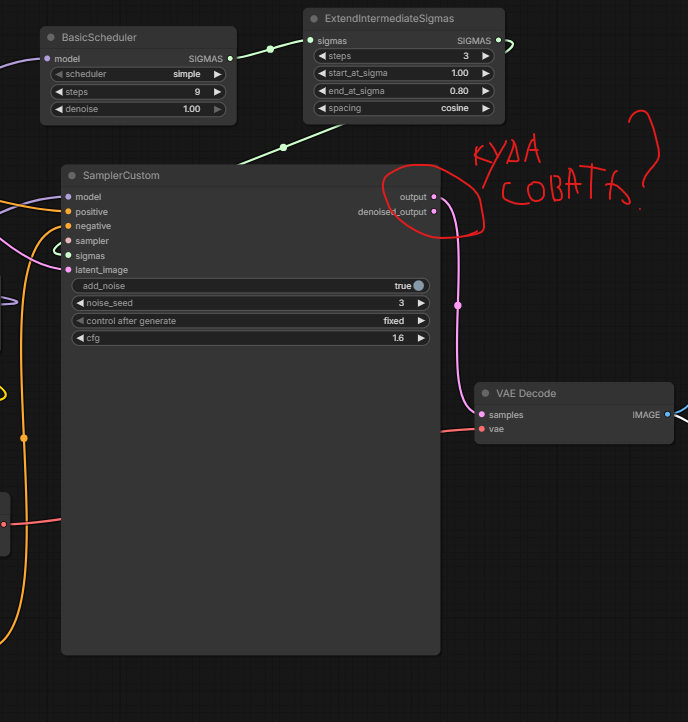Decrease cfg value with left arrow
Screen dimensions: 688x722
coord(80,338)
